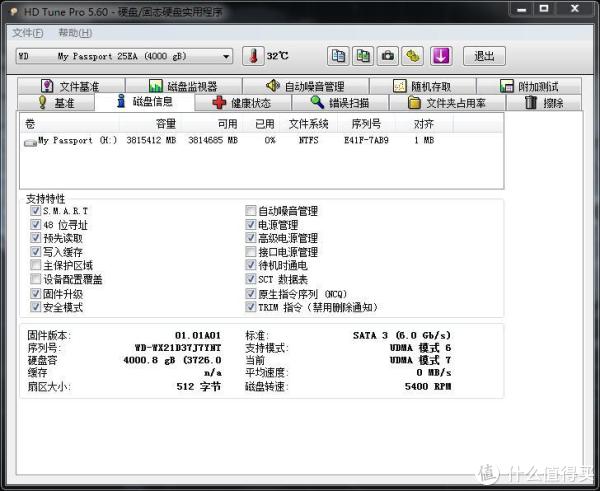Screen dimensions: 600x491
Task: Click My Passport drive icon in volume list
Action: [30, 142]
